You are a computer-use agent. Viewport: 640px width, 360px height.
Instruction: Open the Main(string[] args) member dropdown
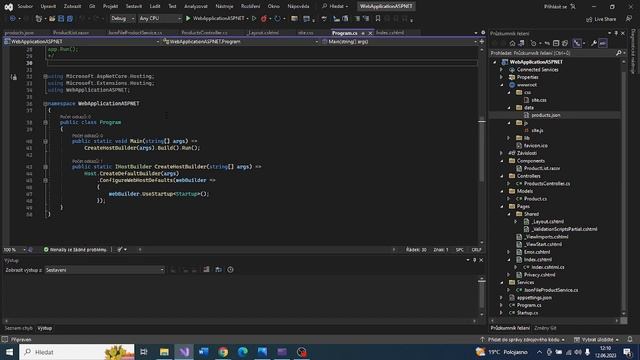tap(399, 42)
